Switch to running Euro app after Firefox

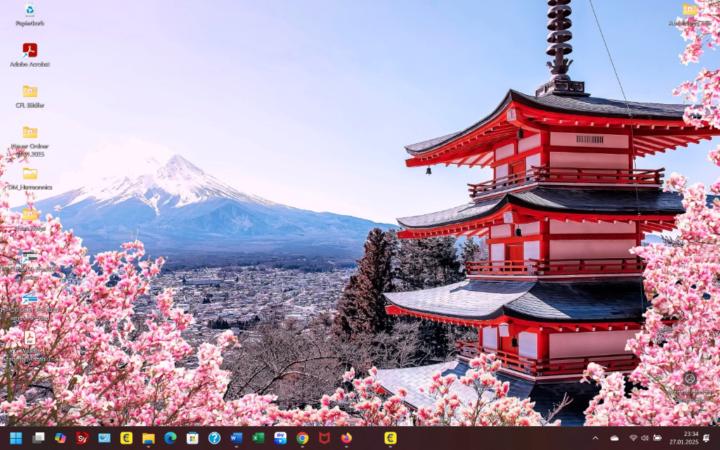click(390, 438)
